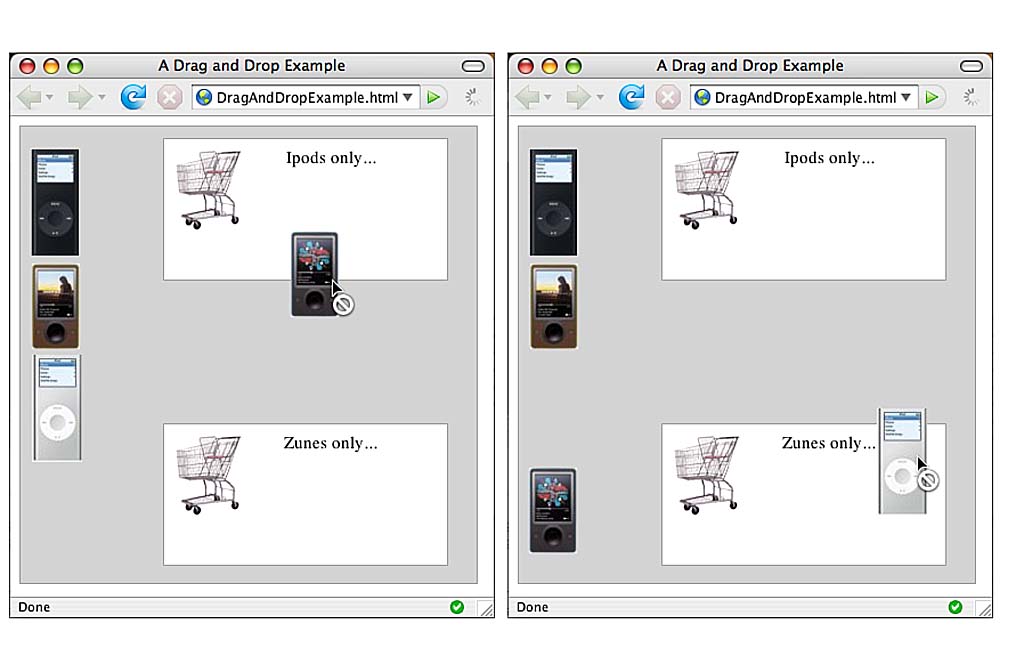Click the black iPod nano in left window

[56, 202]
